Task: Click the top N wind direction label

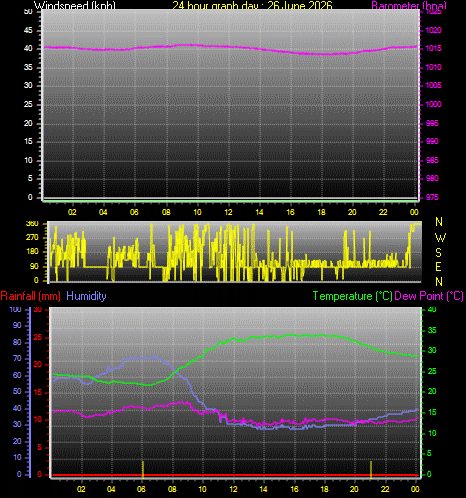Action: point(439,222)
